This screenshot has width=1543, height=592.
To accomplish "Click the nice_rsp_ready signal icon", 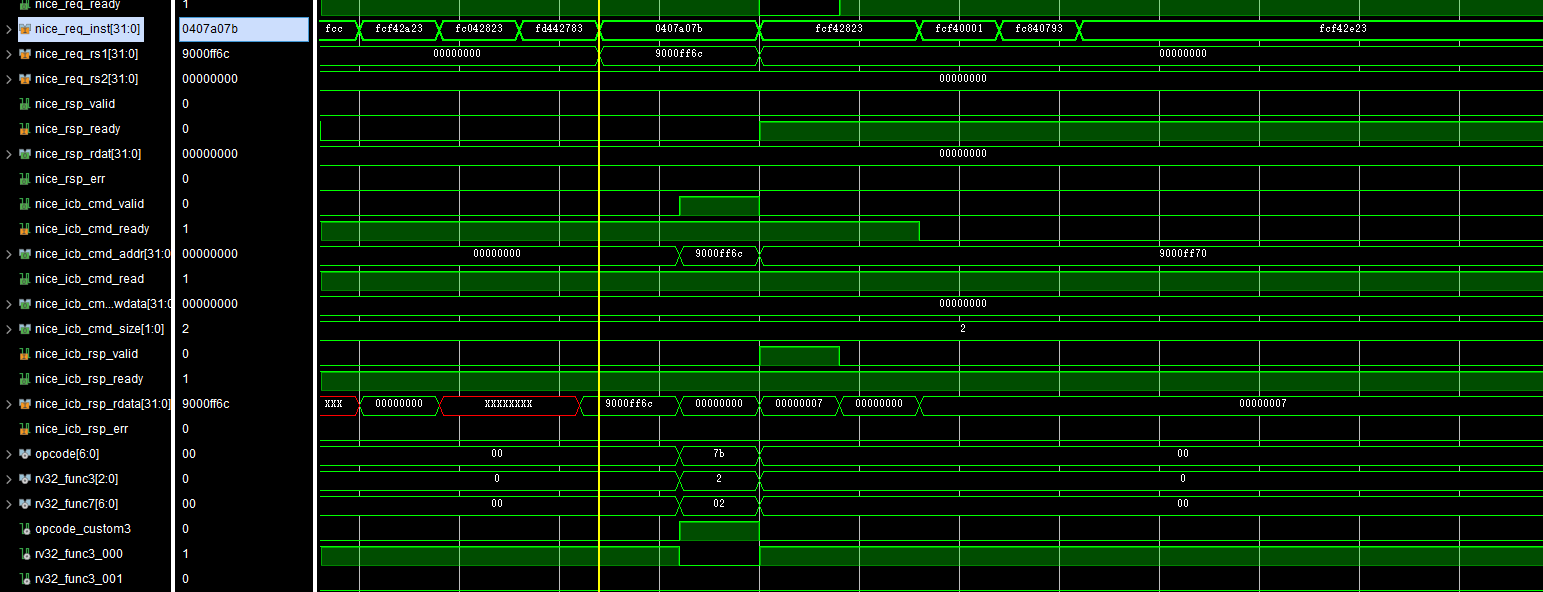I will (25, 129).
